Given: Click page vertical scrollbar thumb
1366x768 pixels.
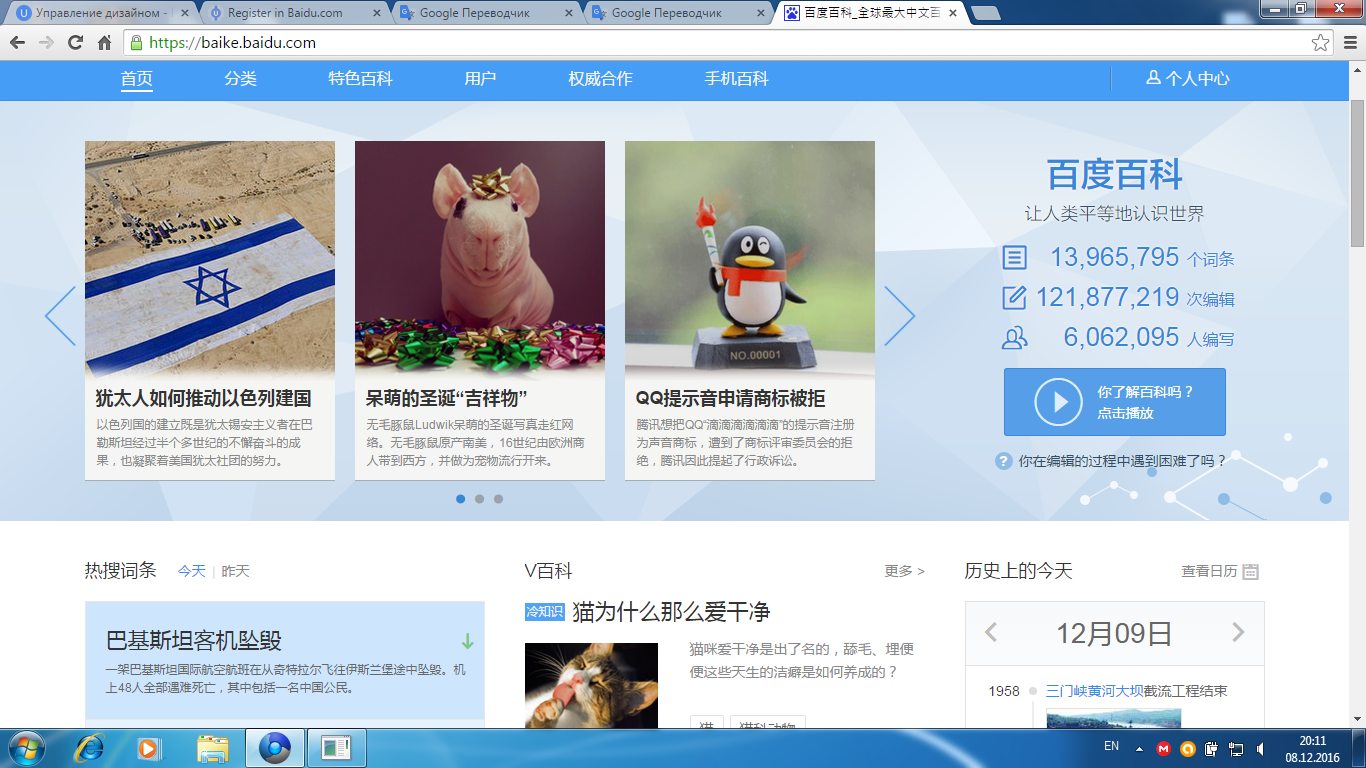Looking at the screenshot, I should pos(1357,173).
